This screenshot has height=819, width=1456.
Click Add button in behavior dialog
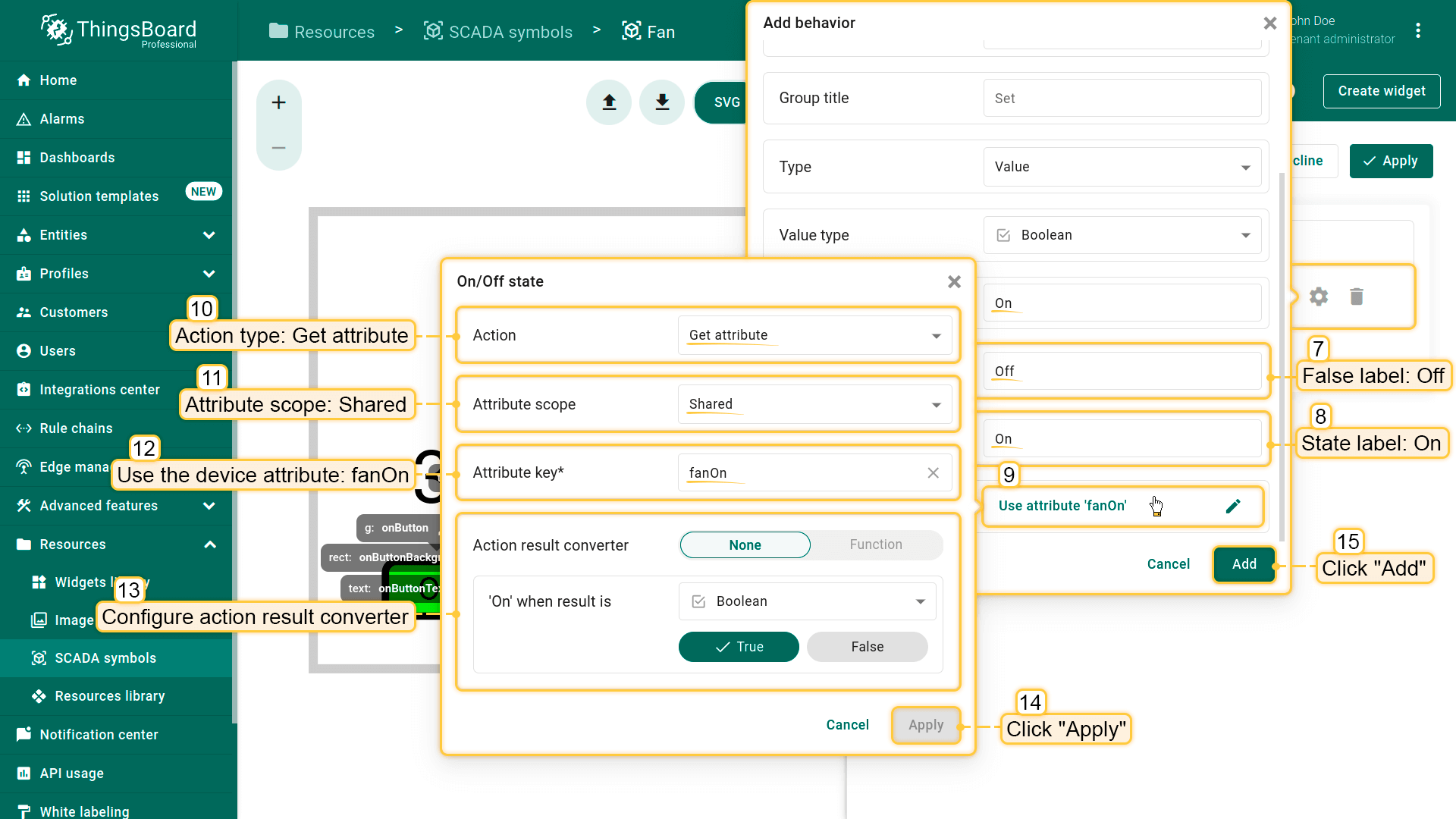[x=1244, y=564]
